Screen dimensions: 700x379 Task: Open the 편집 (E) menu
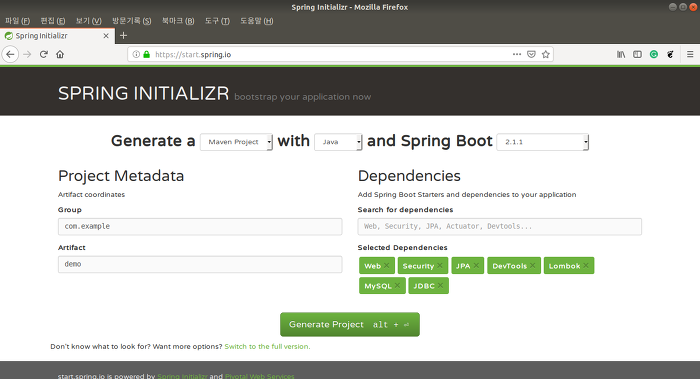[x=53, y=21]
